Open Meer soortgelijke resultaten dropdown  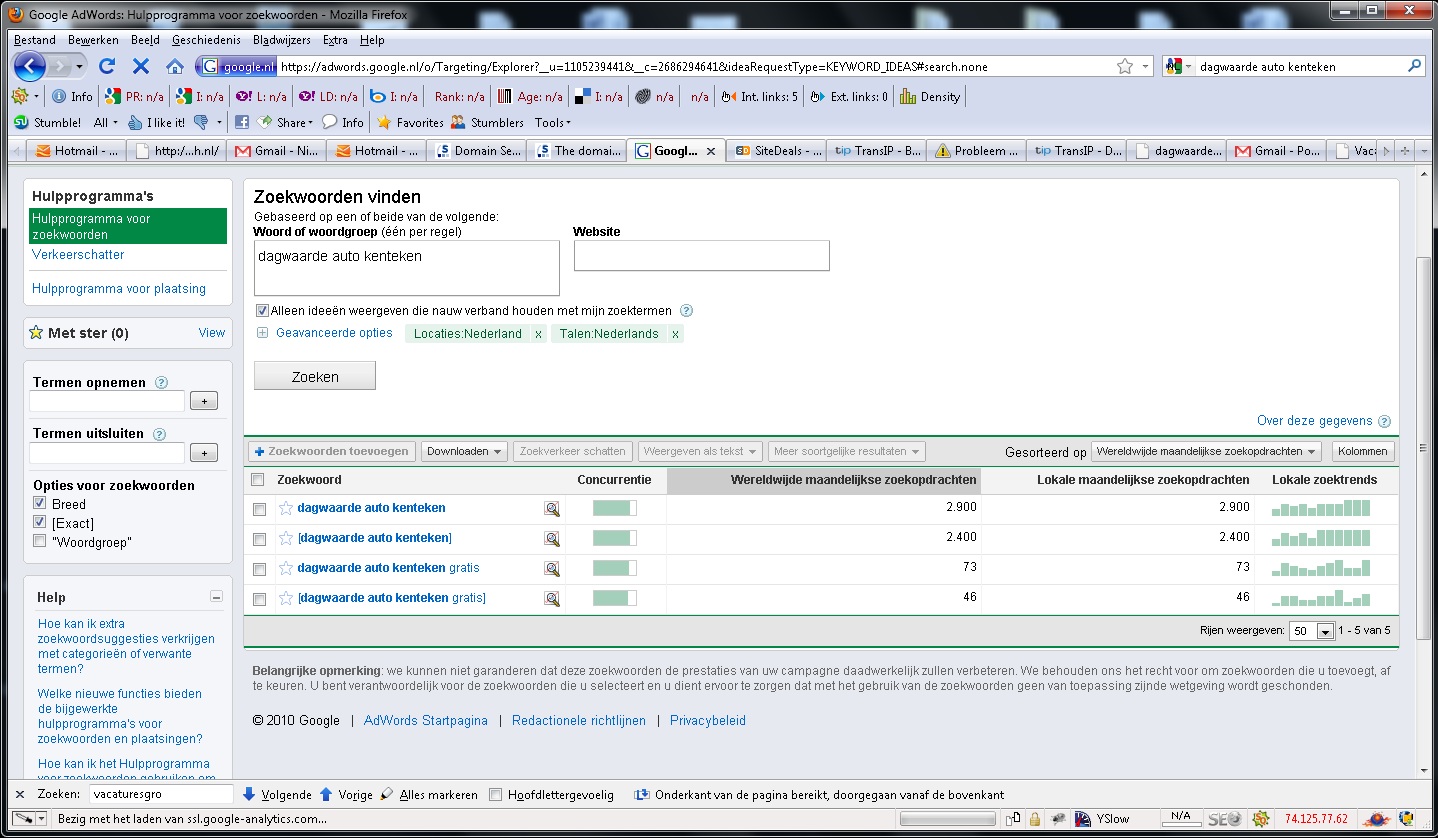click(846, 452)
